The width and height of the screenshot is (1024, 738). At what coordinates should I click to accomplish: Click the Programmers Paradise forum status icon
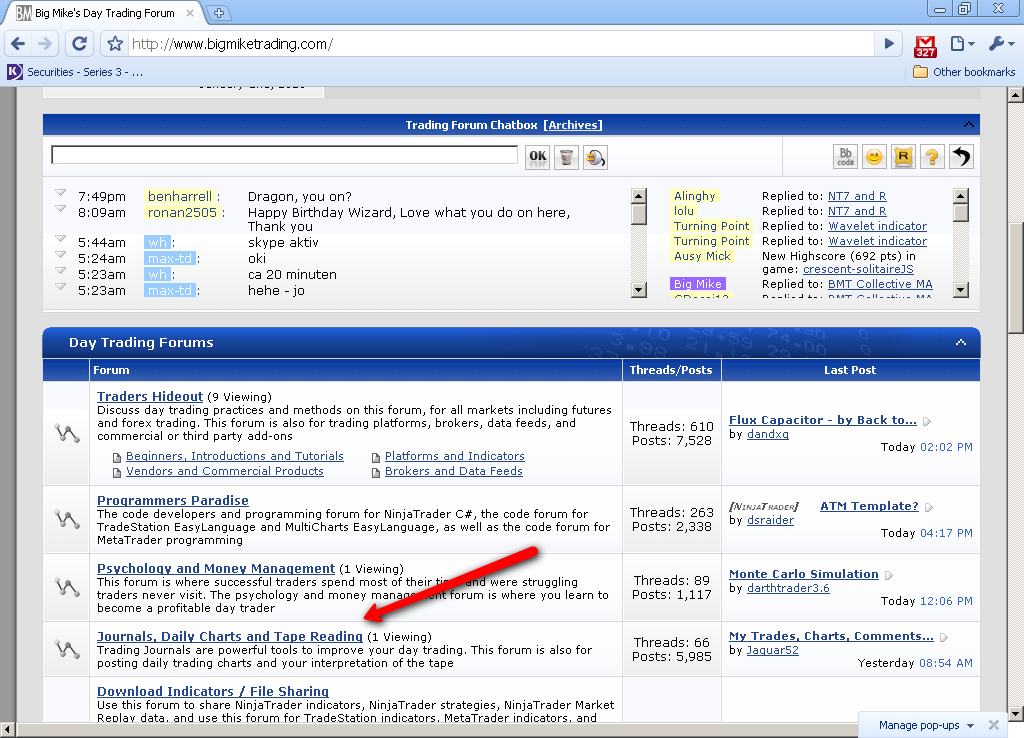pyautogui.click(x=67, y=519)
